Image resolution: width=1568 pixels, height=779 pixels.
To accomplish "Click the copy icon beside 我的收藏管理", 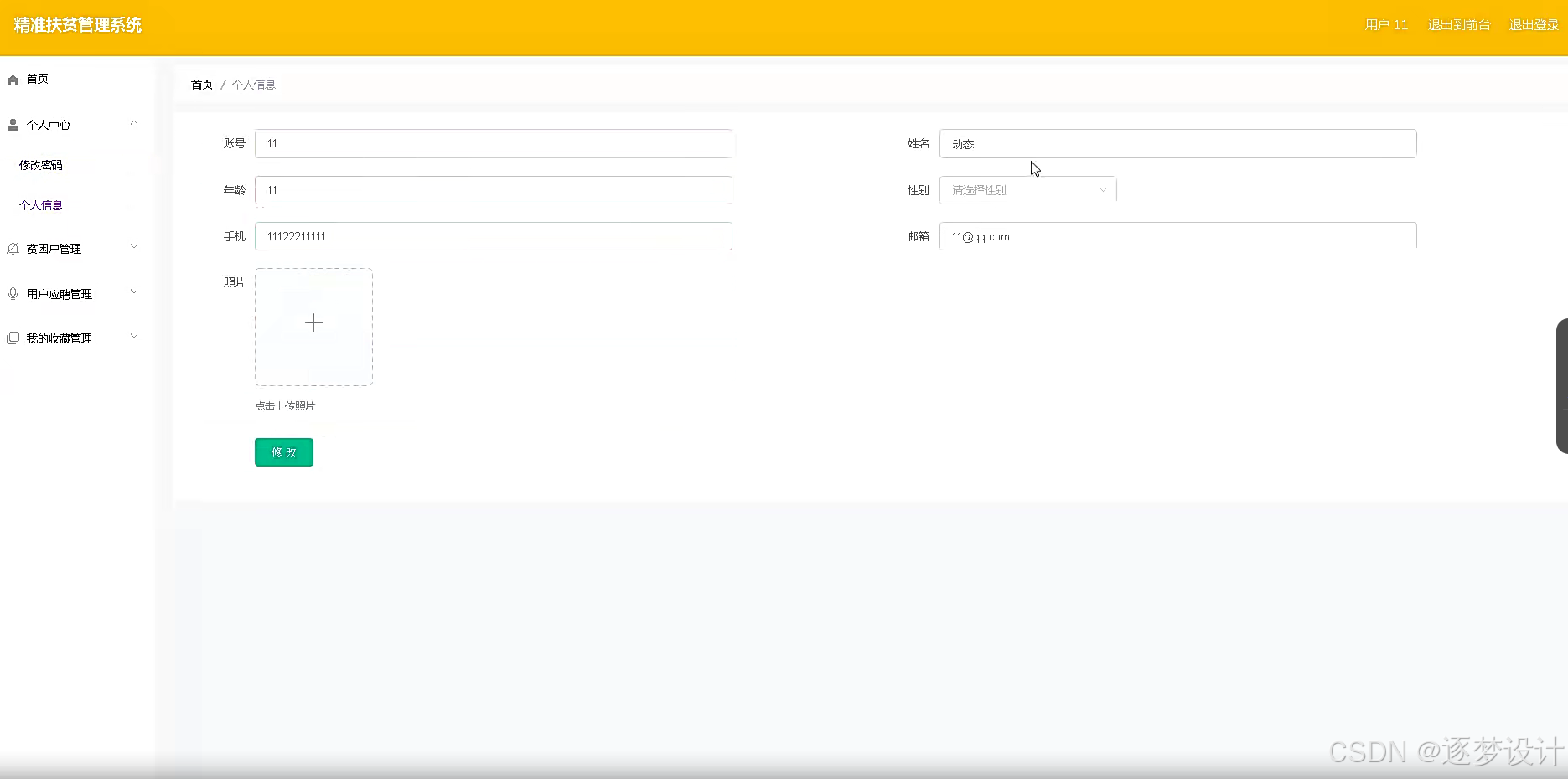I will tap(13, 338).
